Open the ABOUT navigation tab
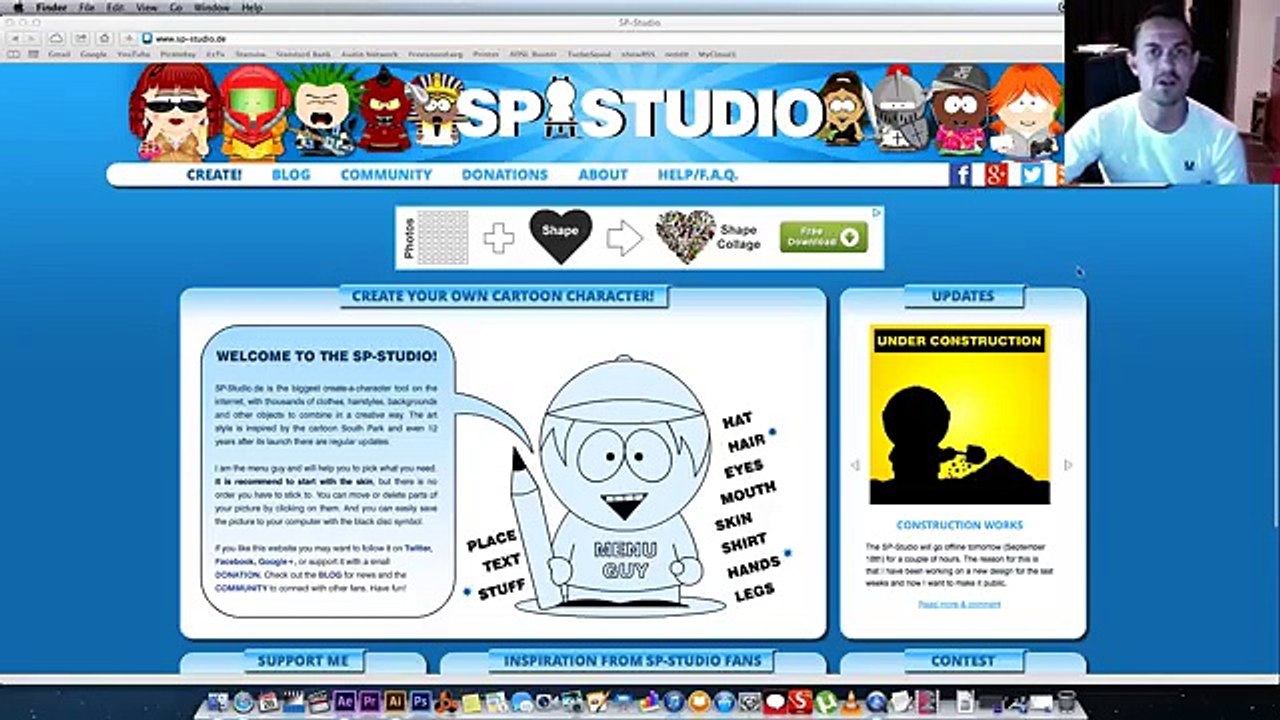Image resolution: width=1280 pixels, height=720 pixels. 603,174
